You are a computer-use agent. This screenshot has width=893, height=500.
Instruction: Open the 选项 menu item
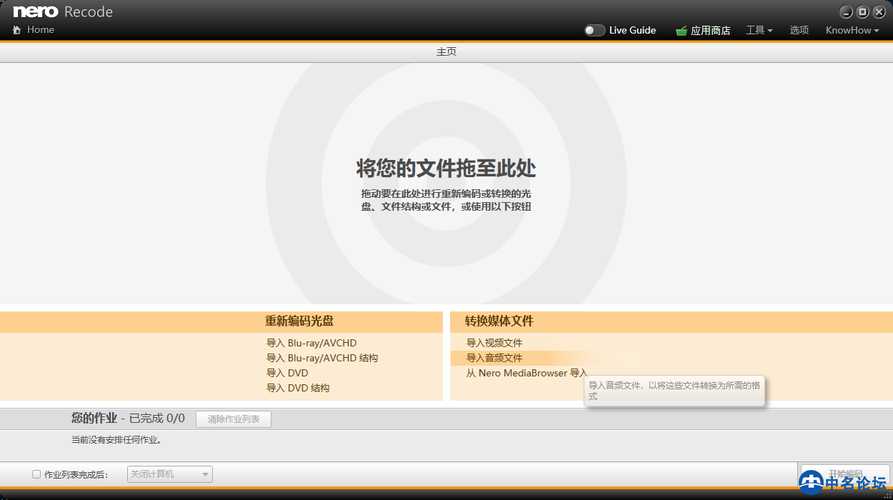coord(799,30)
